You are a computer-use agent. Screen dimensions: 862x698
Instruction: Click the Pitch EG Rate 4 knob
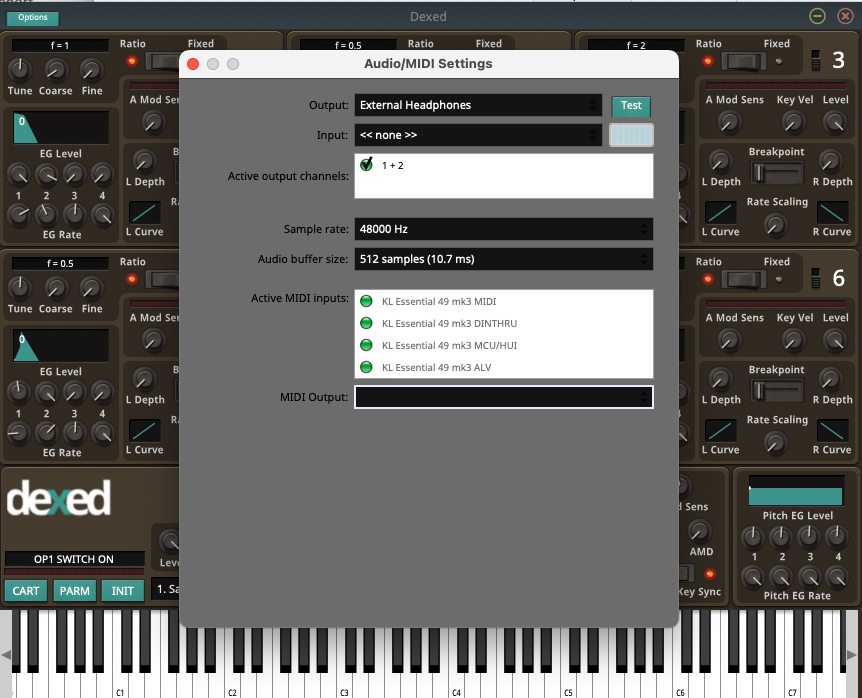[x=837, y=577]
